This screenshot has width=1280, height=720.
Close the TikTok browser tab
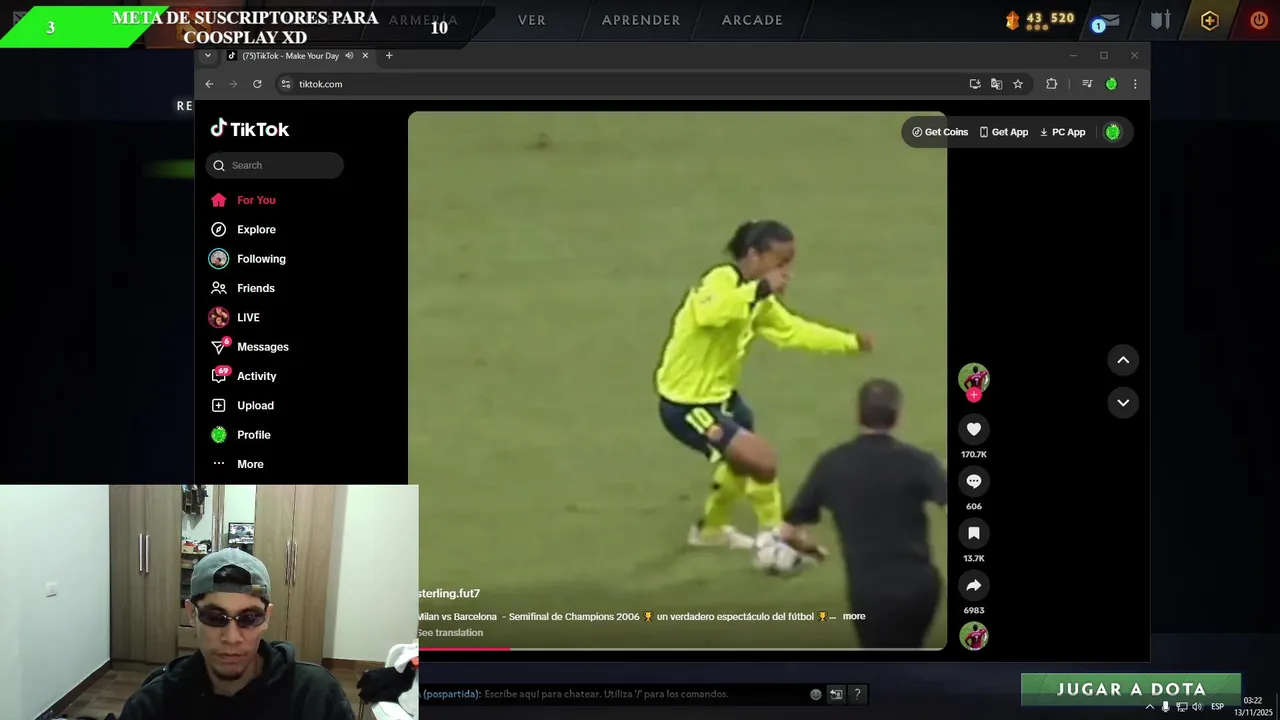365,56
